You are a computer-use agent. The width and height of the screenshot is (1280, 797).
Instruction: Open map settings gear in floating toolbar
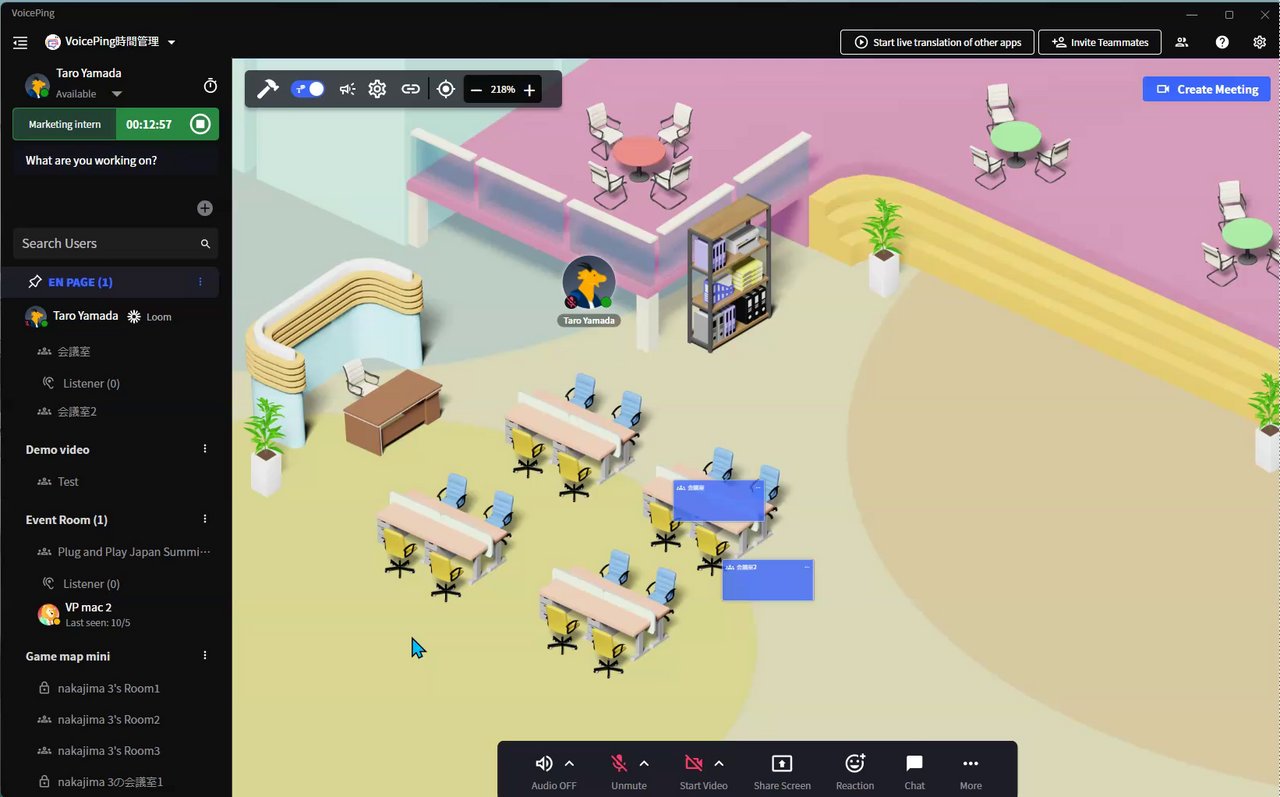(377, 89)
